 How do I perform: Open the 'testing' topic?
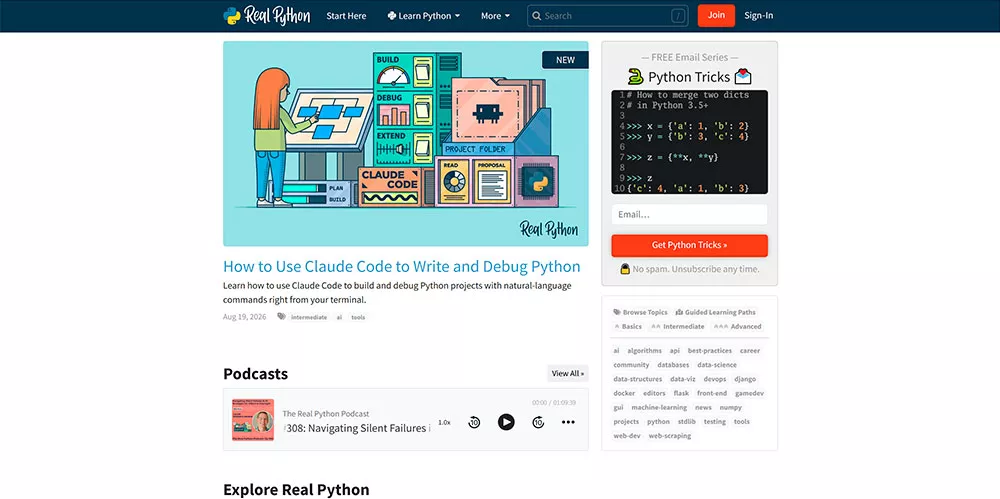715,422
